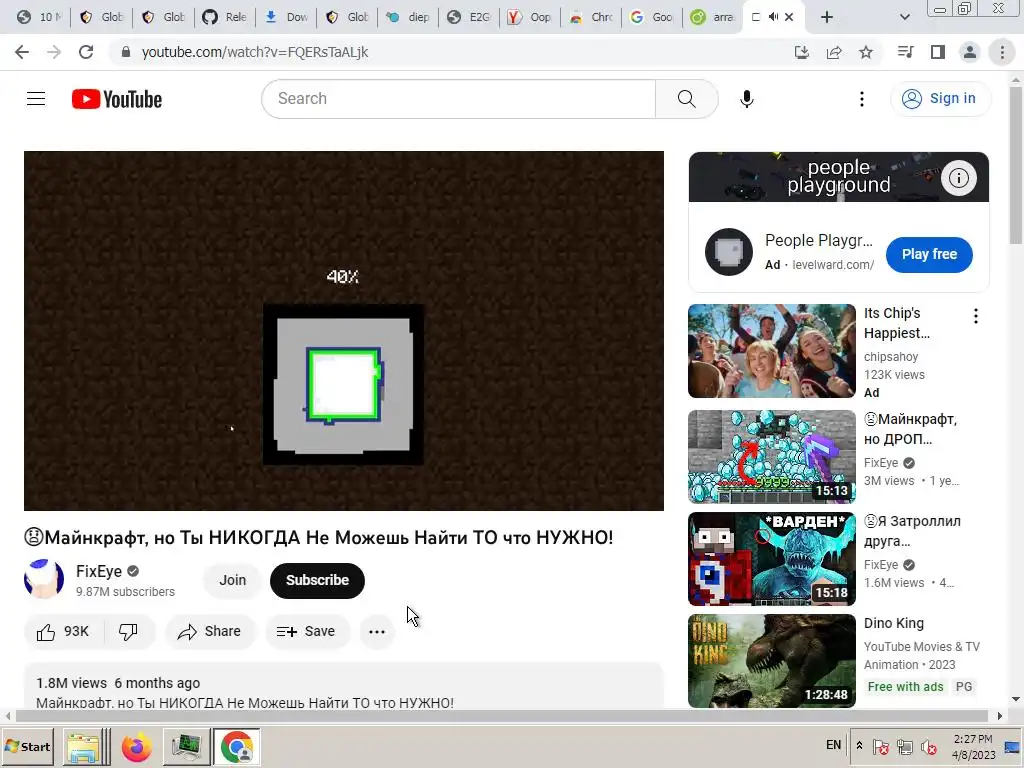The width and height of the screenshot is (1024, 768).
Task: Open the Its Chip's Happiest ad thumbnail
Action: click(x=772, y=351)
